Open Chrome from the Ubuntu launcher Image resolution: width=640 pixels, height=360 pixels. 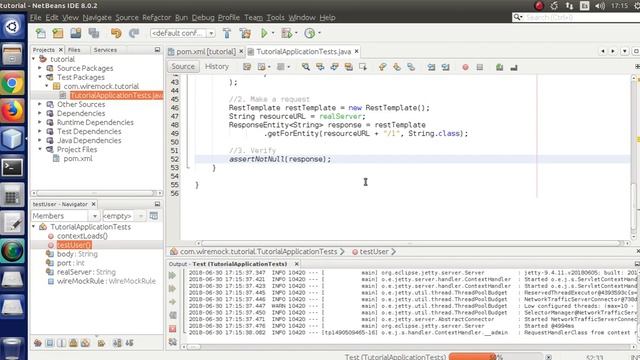12,83
